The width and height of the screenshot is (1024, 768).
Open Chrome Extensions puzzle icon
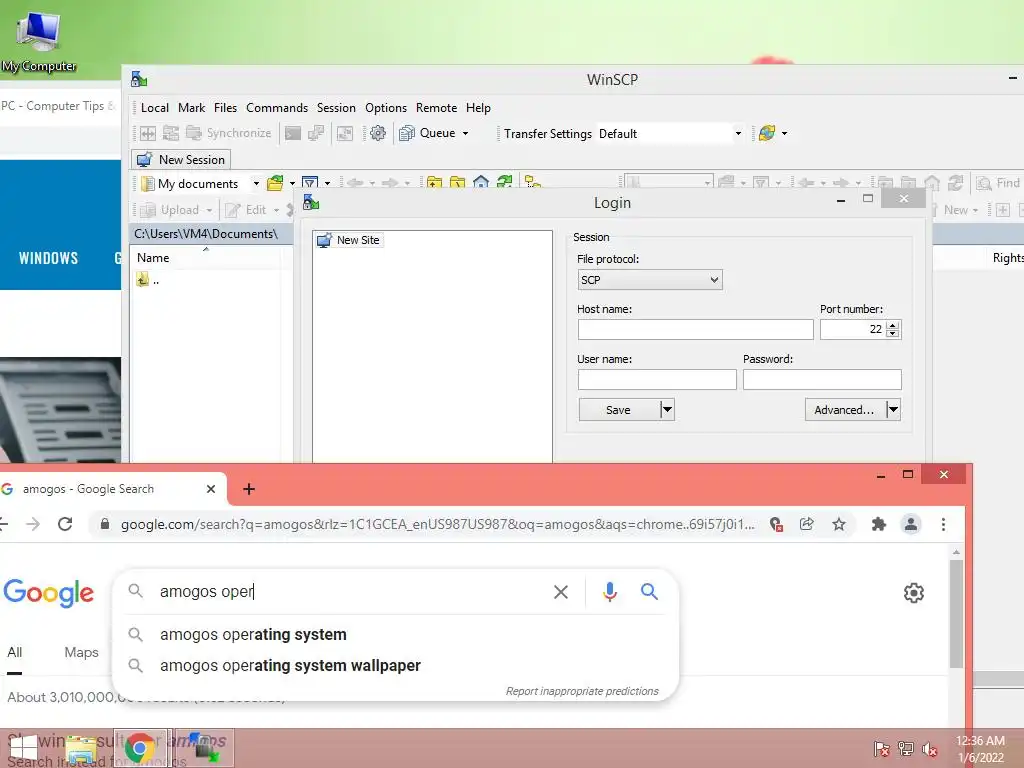point(878,524)
